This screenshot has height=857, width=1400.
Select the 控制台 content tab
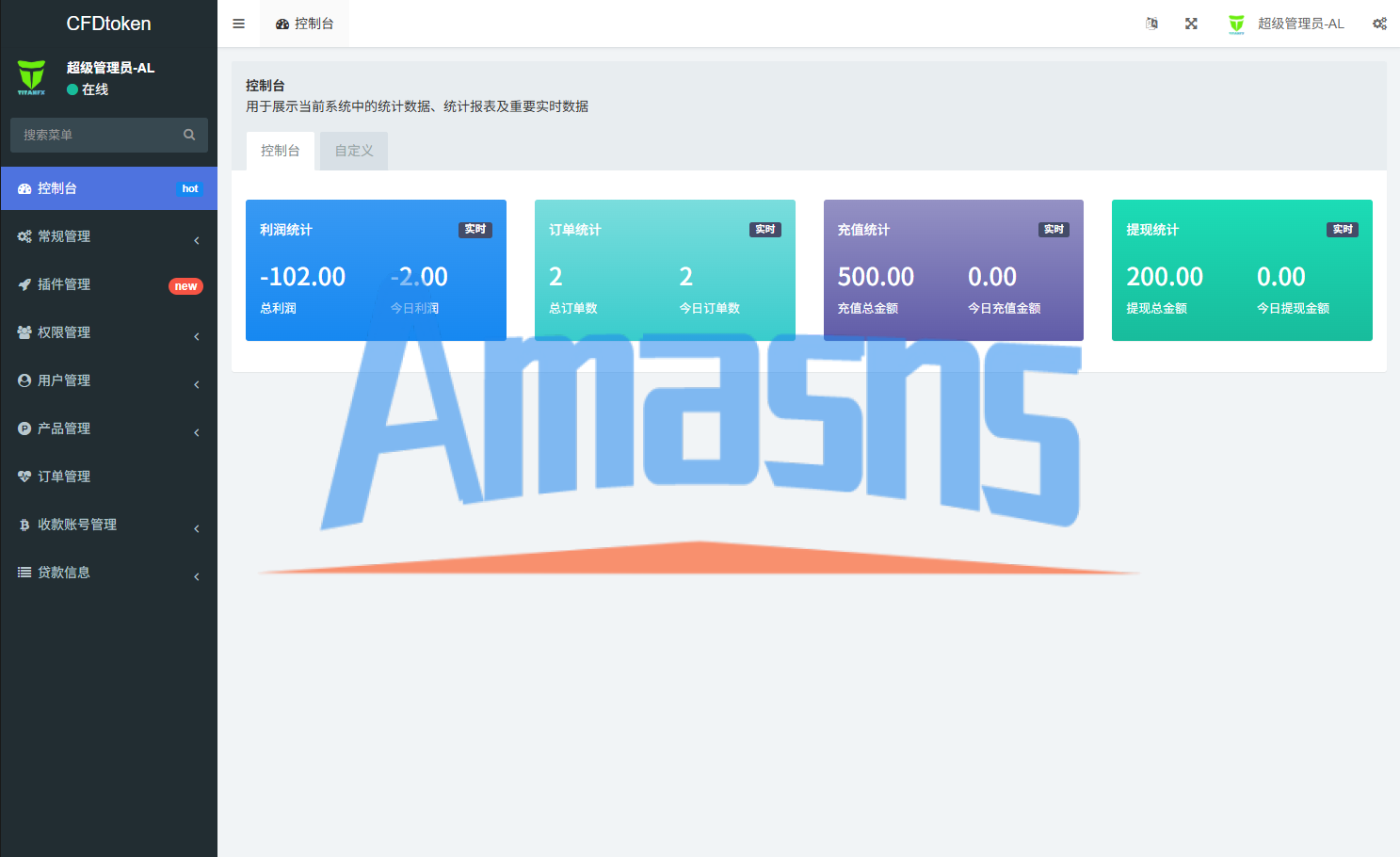click(x=281, y=151)
